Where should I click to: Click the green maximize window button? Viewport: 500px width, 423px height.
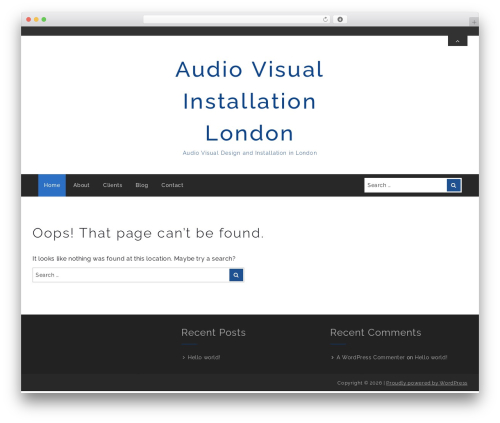point(44,19)
